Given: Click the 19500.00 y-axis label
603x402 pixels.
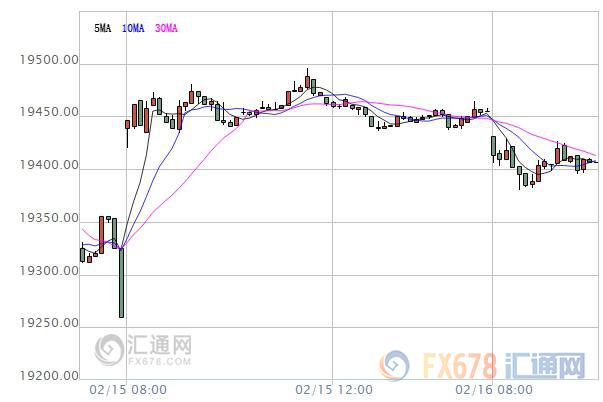Looking at the screenshot, I should [x=49, y=60].
